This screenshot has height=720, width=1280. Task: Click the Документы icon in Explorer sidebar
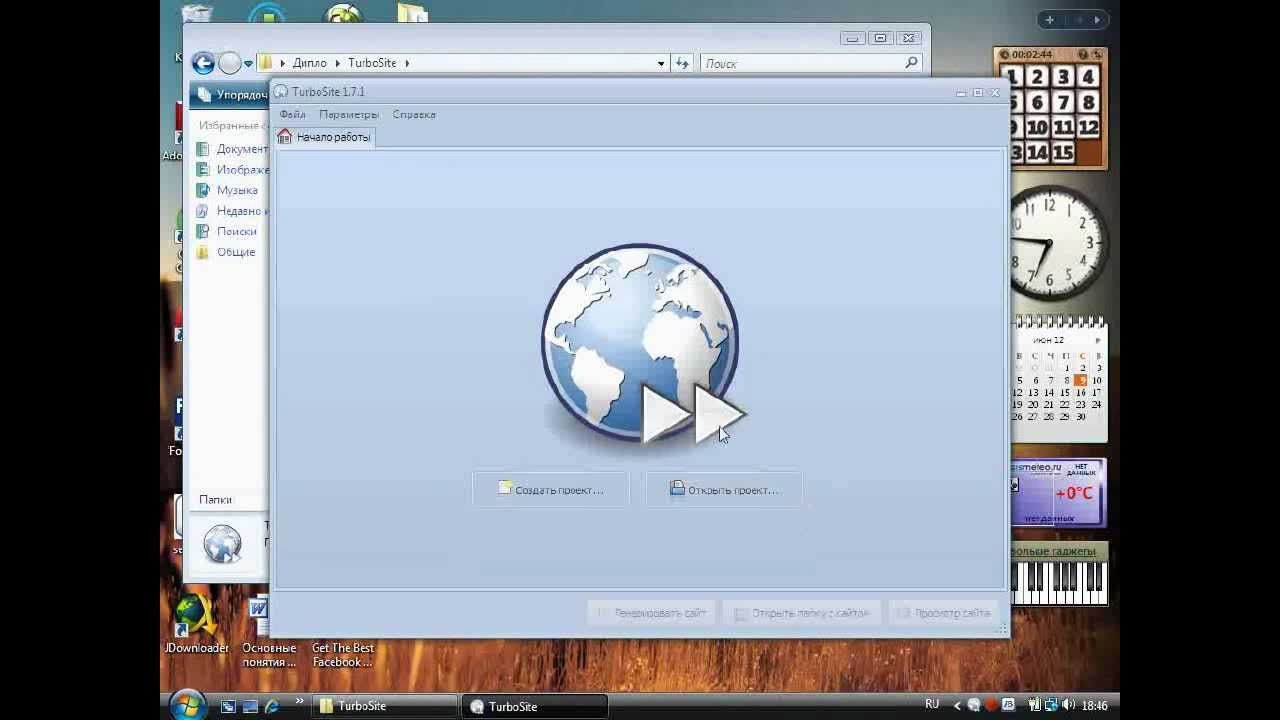click(203, 149)
